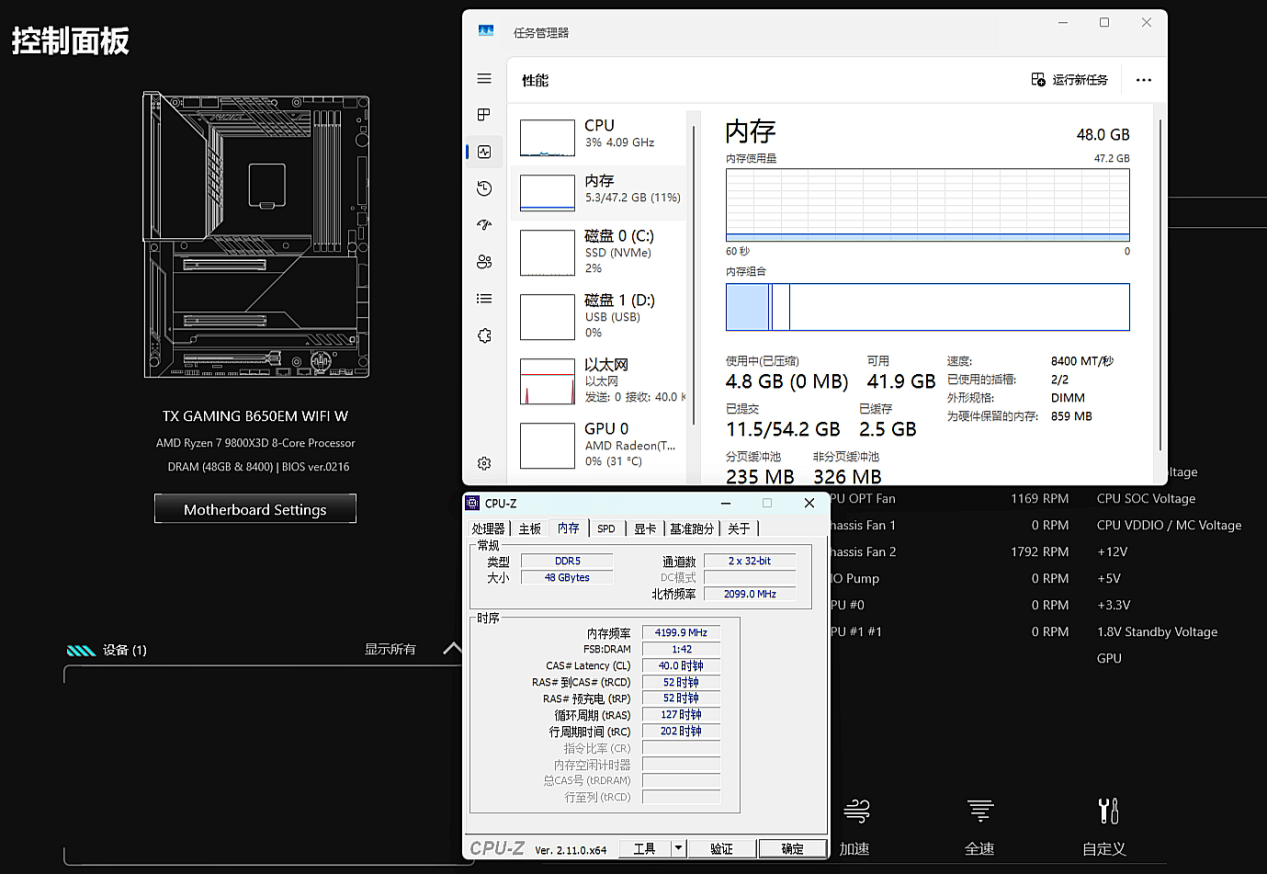The image size is (1267, 874).
Task: Switch to the SPD tab in CPU-Z
Action: 606,528
